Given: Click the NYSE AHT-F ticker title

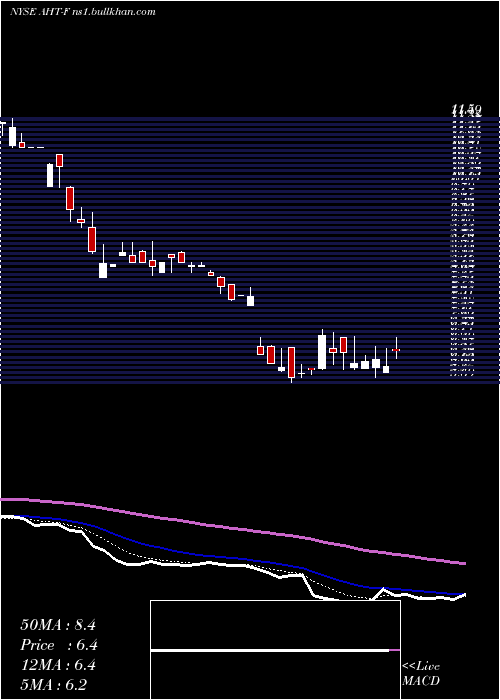Looking at the screenshot, I should (x=39, y=12).
